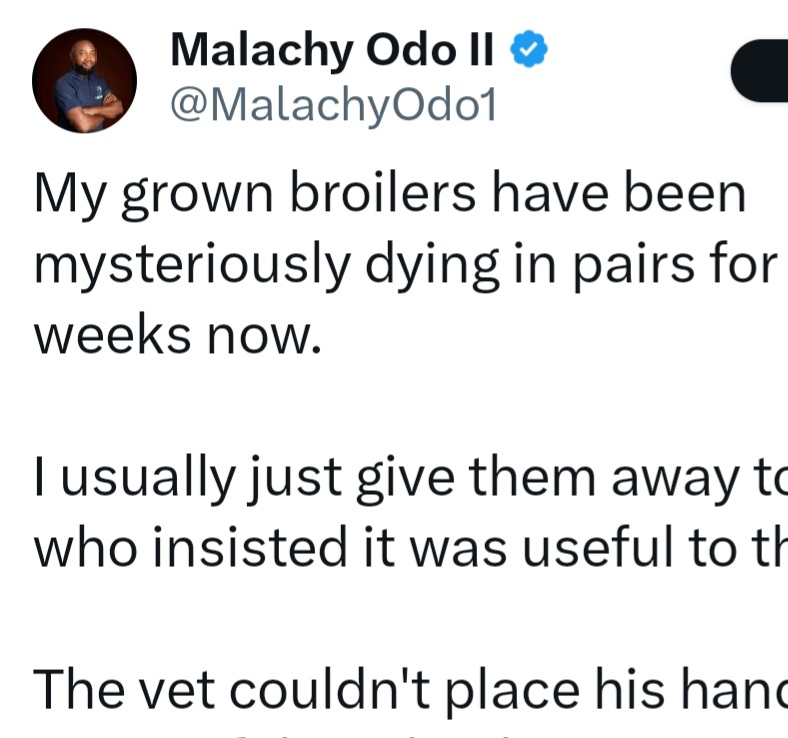Screen dimensions: 788x738
Task: Click the line "My grown broilers have been"
Action: (390, 195)
